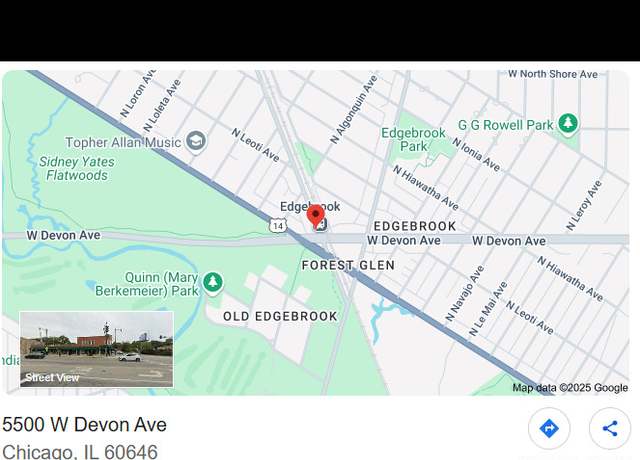This screenshot has width=640, height=460.
Task: Click the Quinn (Mary Berkemeier) Park tree icon
Action: (x=212, y=282)
